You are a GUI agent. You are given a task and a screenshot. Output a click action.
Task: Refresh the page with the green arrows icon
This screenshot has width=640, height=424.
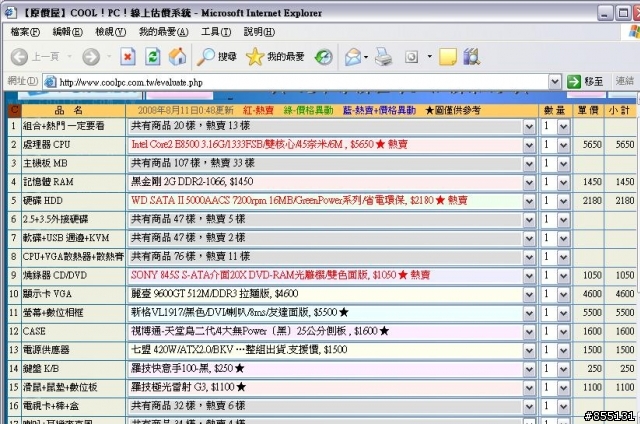coord(153,57)
